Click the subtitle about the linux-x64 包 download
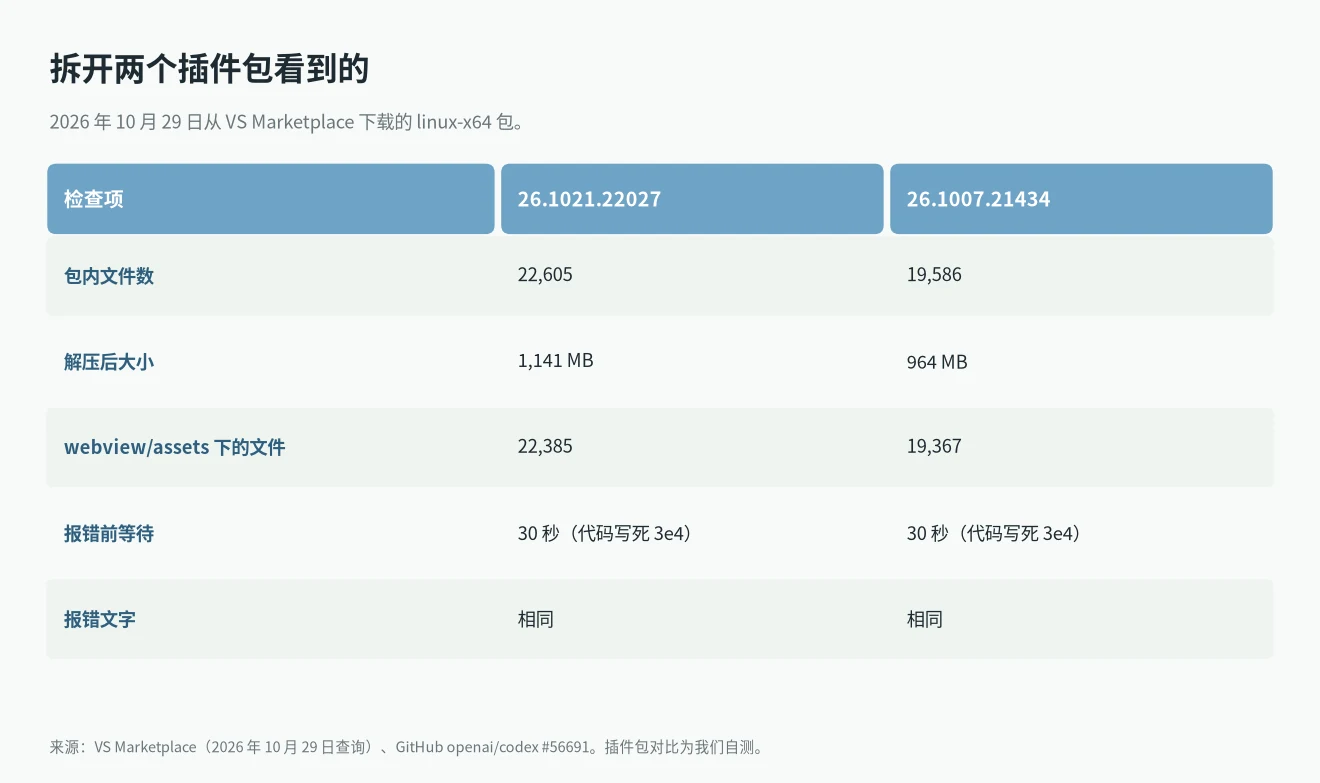1320x783 pixels. coord(288,123)
